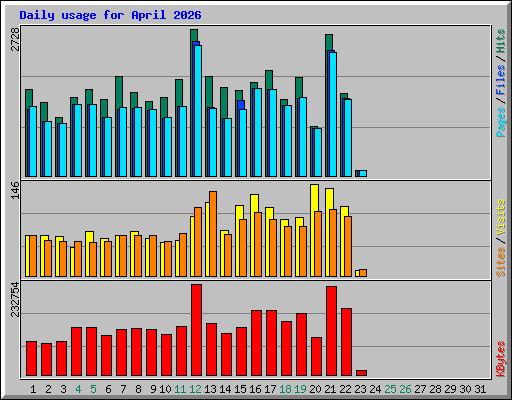Click the 146 visits axis value
The width and height of the screenshot is (512, 400).
coord(15,190)
